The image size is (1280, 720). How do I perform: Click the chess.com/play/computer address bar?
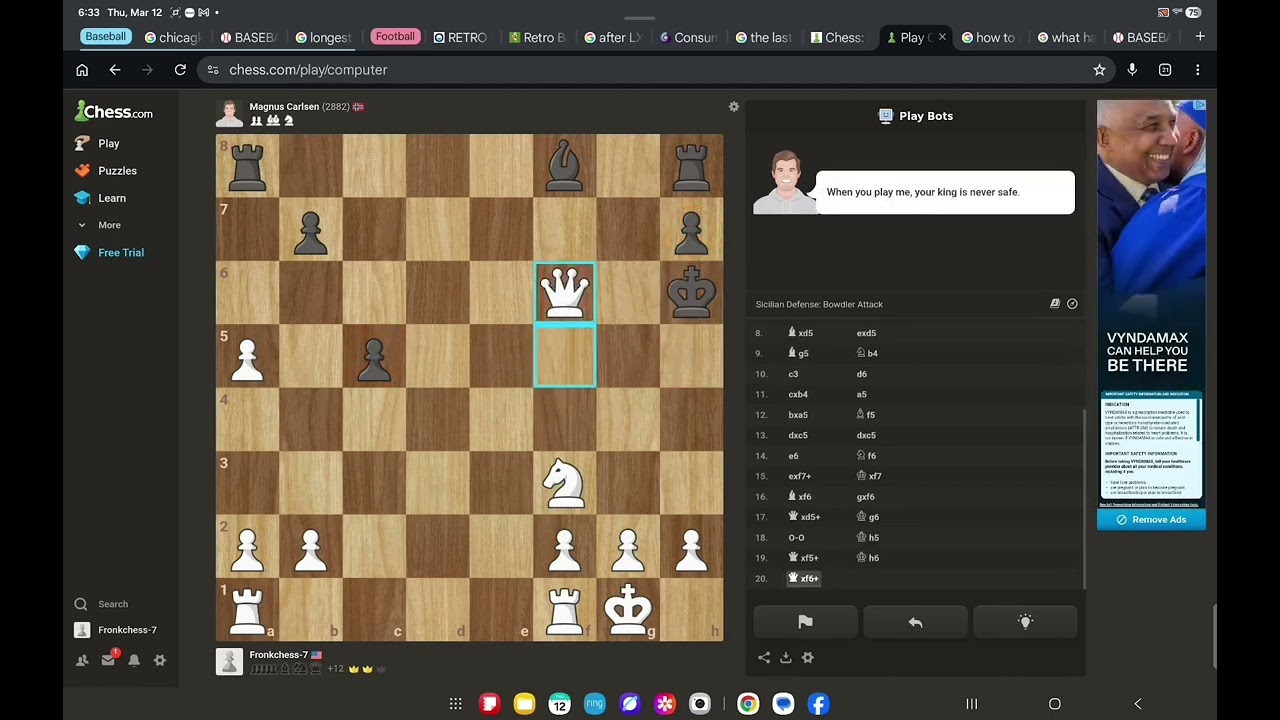pos(640,70)
